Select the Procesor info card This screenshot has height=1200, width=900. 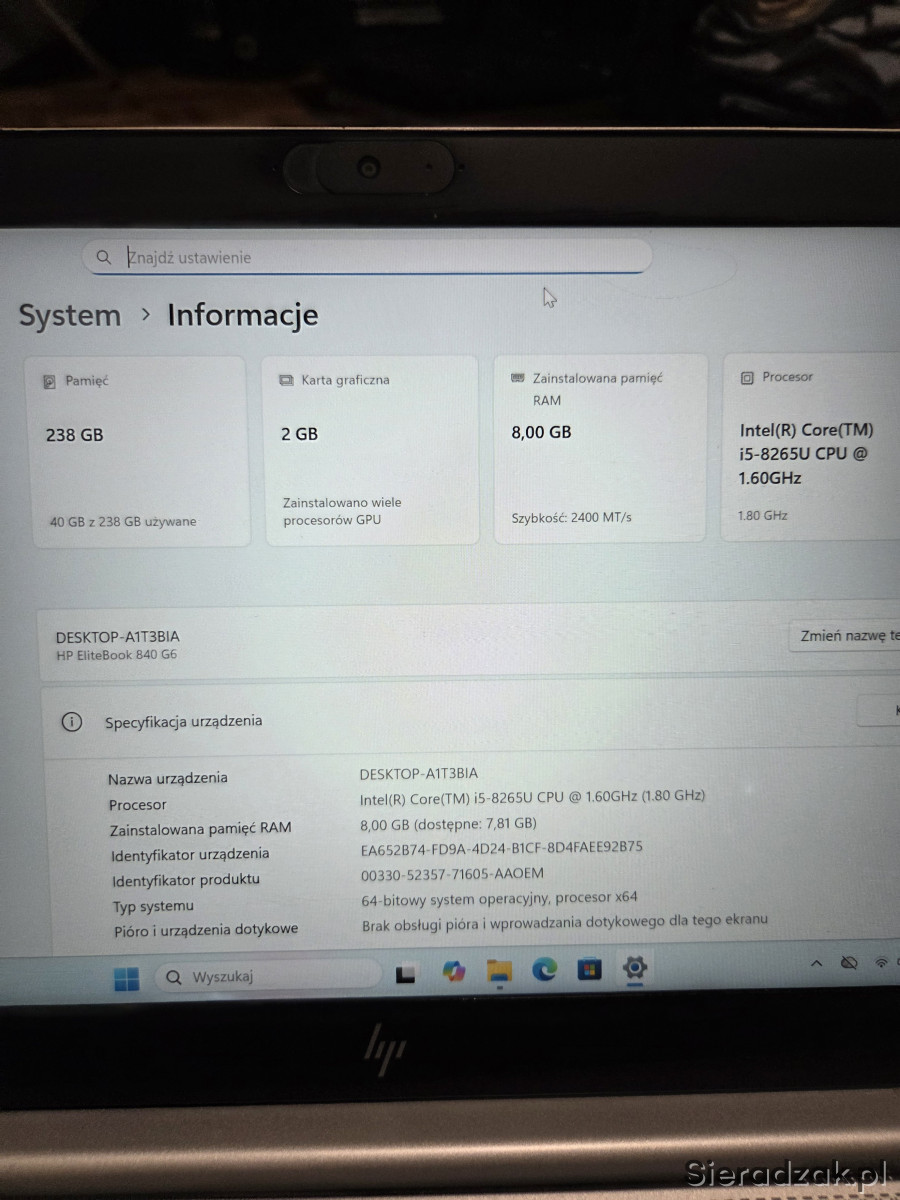(x=812, y=447)
